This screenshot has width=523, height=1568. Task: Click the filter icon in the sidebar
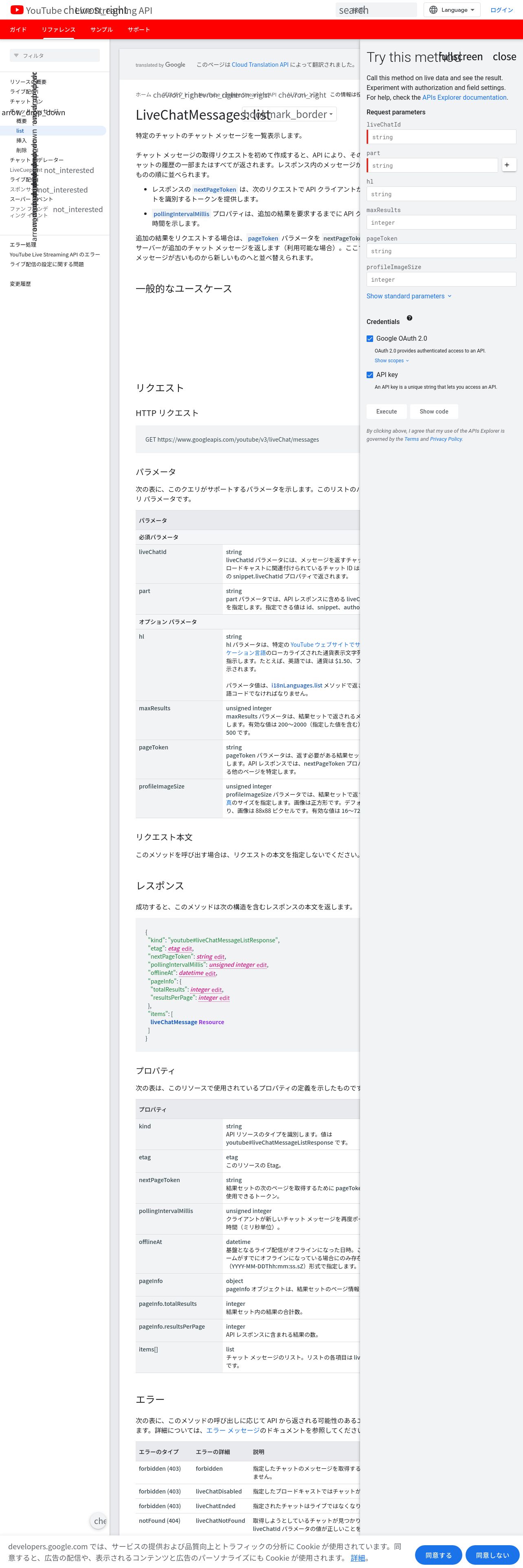[16, 55]
